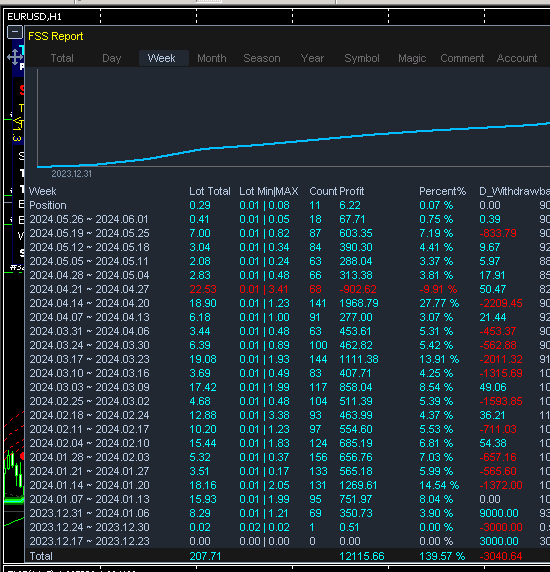This screenshot has width=550, height=572.
Task: Click the withdrawal value 9000.00
Action: 499,513
